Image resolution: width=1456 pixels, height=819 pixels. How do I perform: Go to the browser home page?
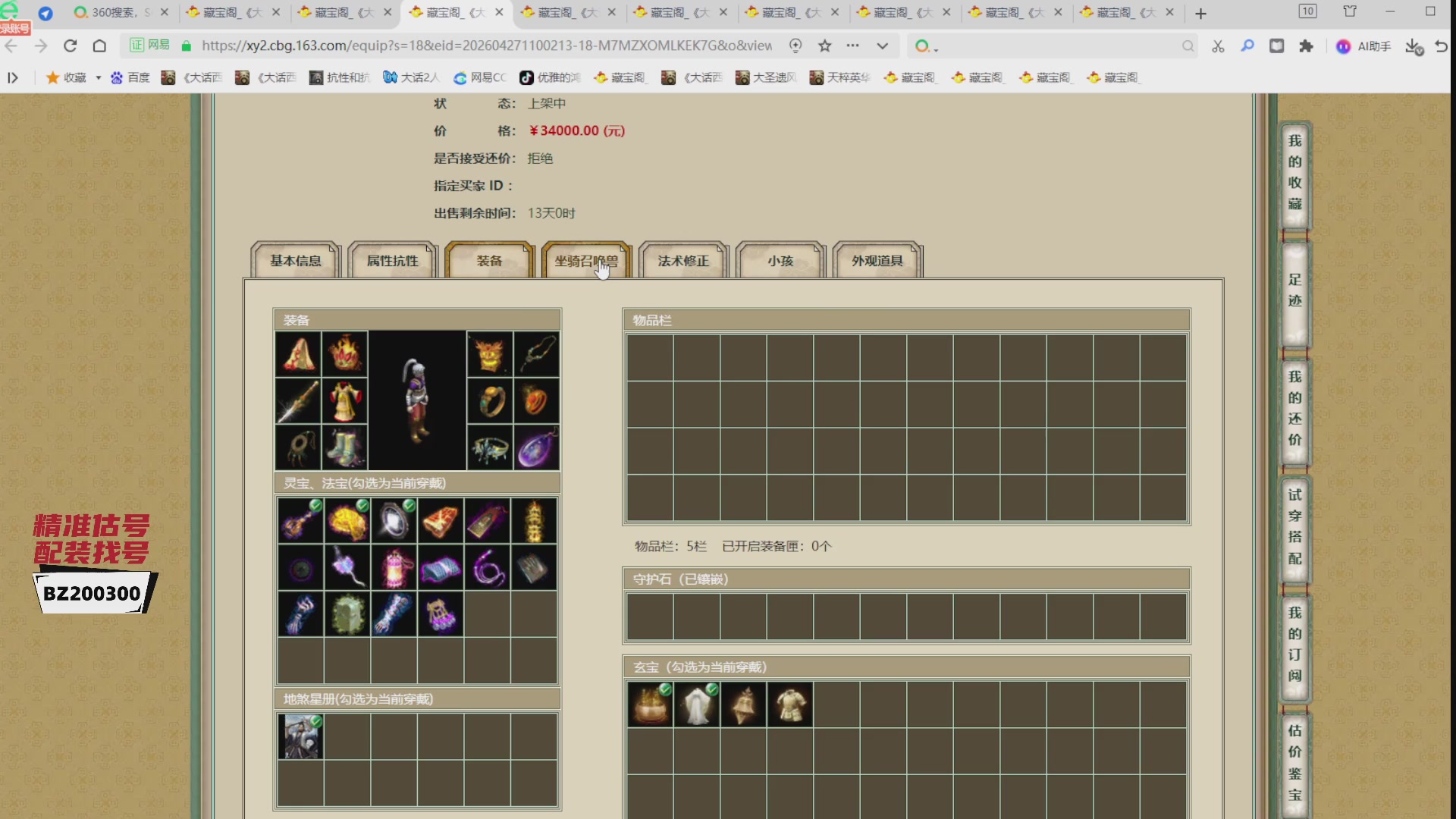click(x=99, y=45)
